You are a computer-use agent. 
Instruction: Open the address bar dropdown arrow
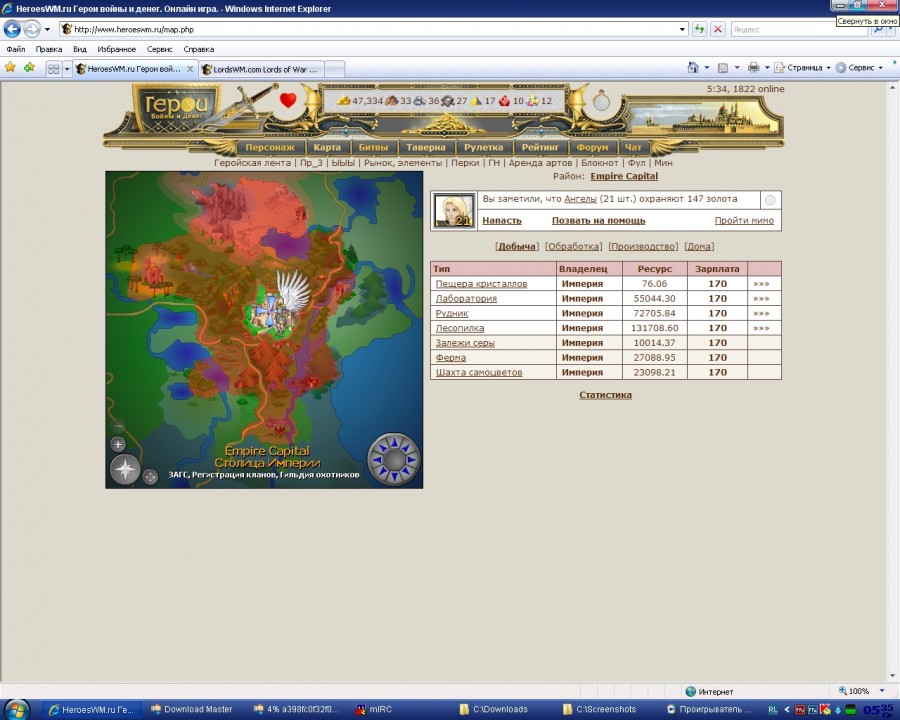(x=682, y=29)
